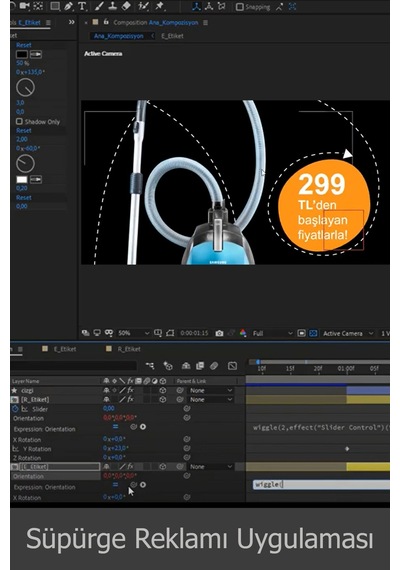Select the Pan Behind anchor point tool

coord(38,5)
